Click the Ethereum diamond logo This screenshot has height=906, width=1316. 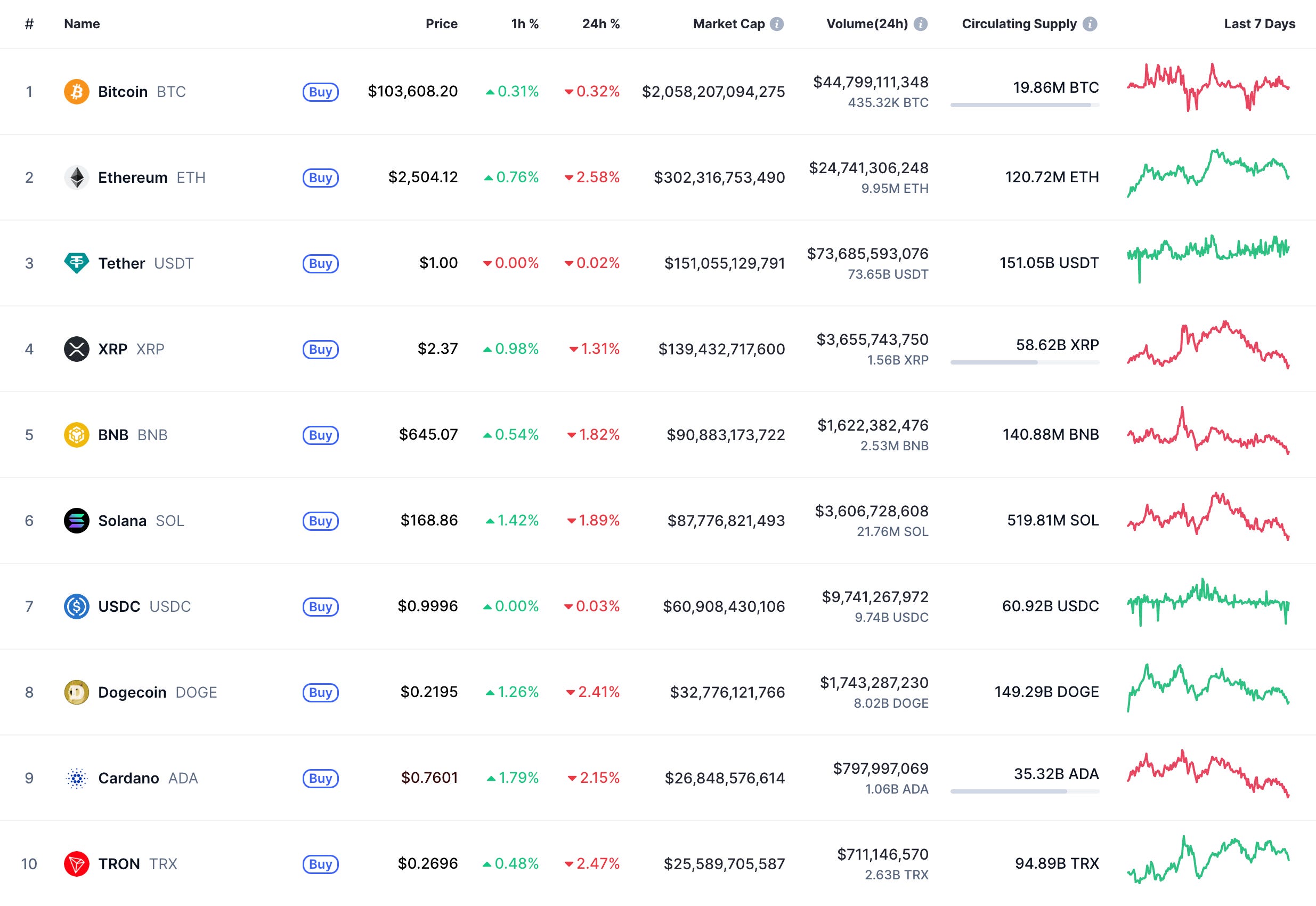[77, 177]
